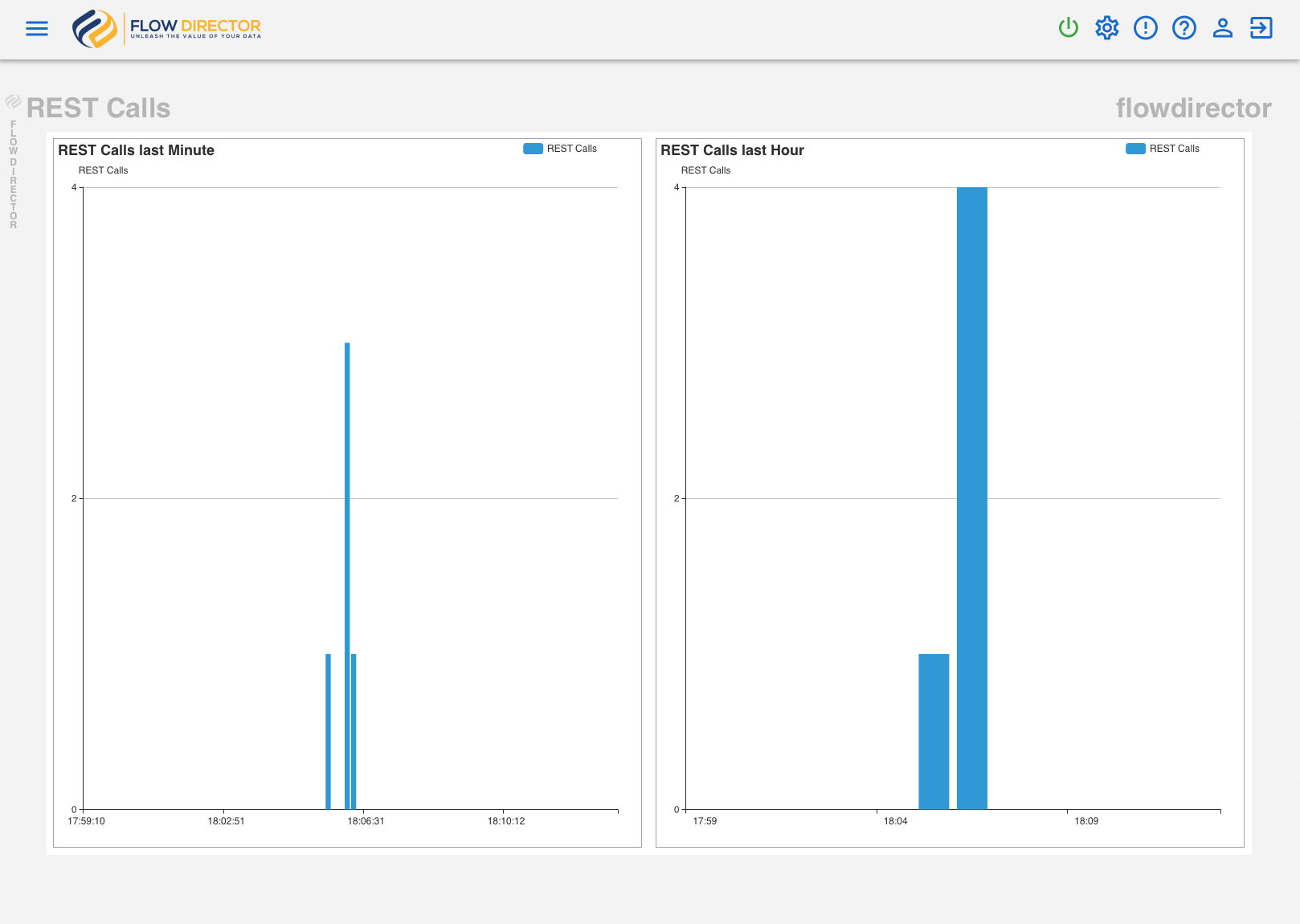The width and height of the screenshot is (1300, 924).
Task: Click the legend color swatch in Hour chart
Action: [1135, 149]
